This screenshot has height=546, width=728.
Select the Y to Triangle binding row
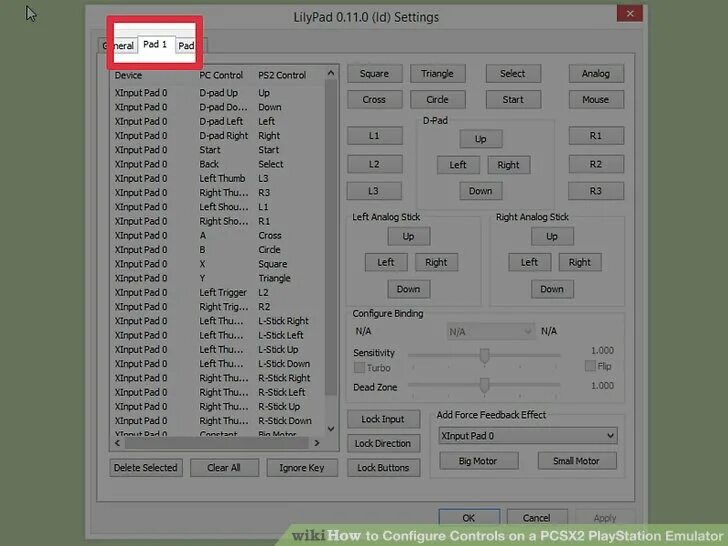(218, 279)
